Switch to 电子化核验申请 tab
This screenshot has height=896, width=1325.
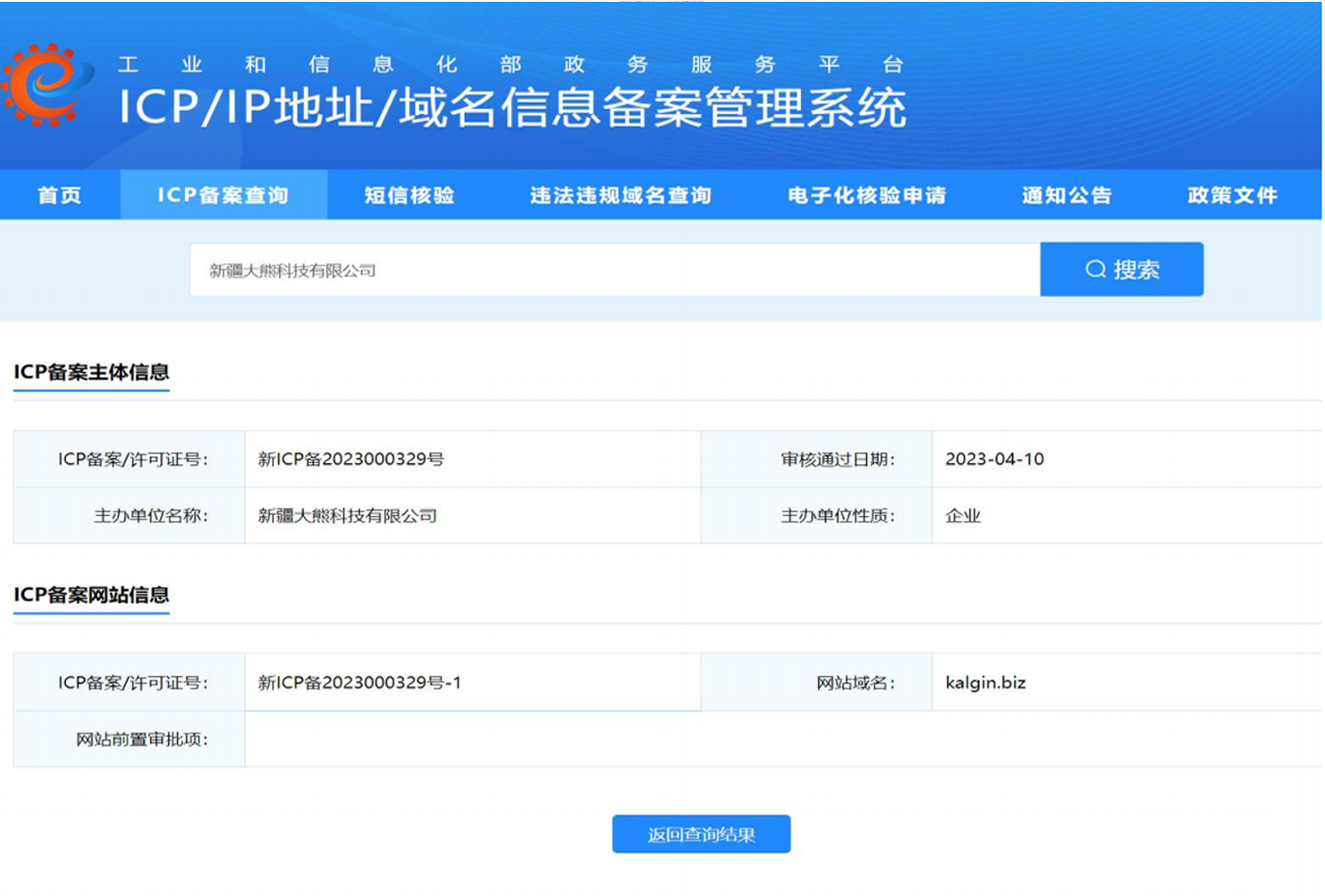click(866, 195)
